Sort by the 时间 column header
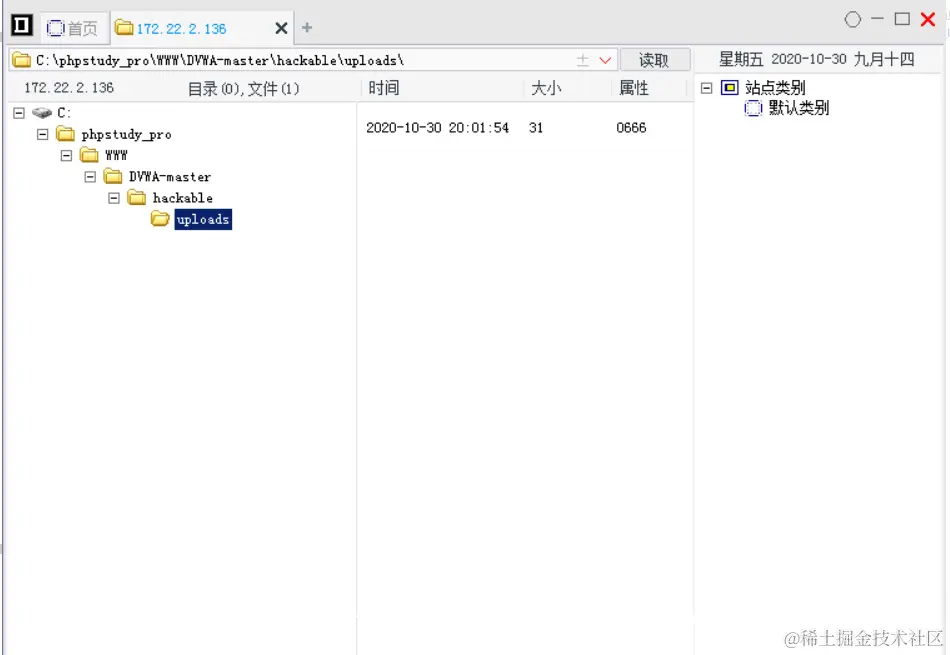Image resolution: width=950 pixels, height=655 pixels. (384, 88)
